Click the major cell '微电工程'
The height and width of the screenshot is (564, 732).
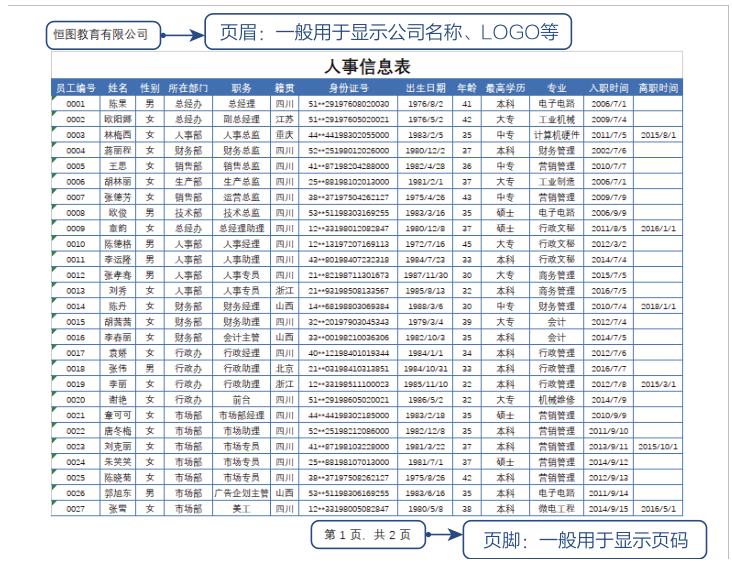pyautogui.click(x=556, y=509)
